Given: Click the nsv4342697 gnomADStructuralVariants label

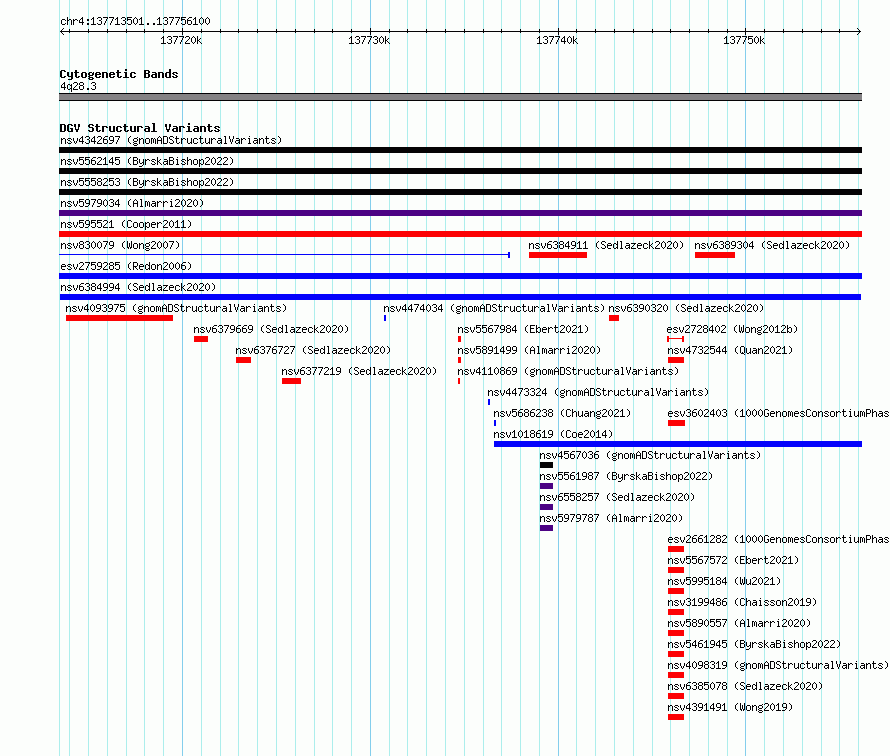Looking at the screenshot, I should pos(171,140).
